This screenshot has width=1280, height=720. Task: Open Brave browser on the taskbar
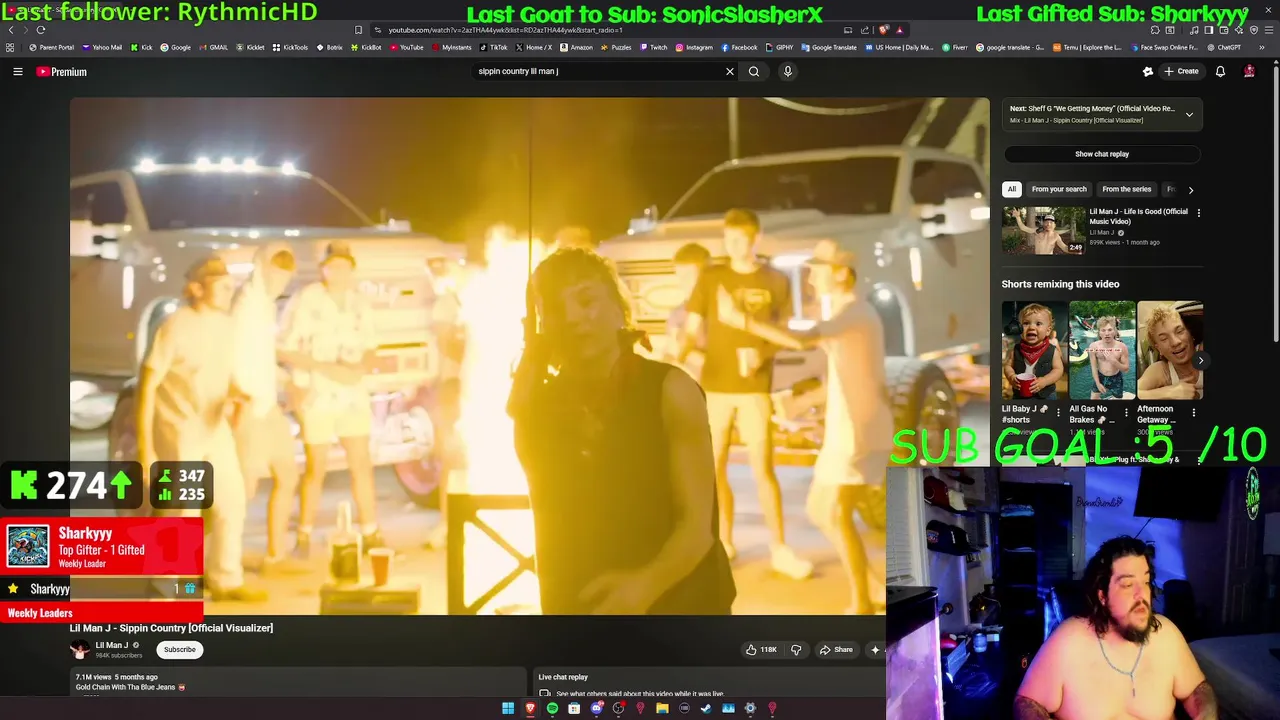point(530,709)
